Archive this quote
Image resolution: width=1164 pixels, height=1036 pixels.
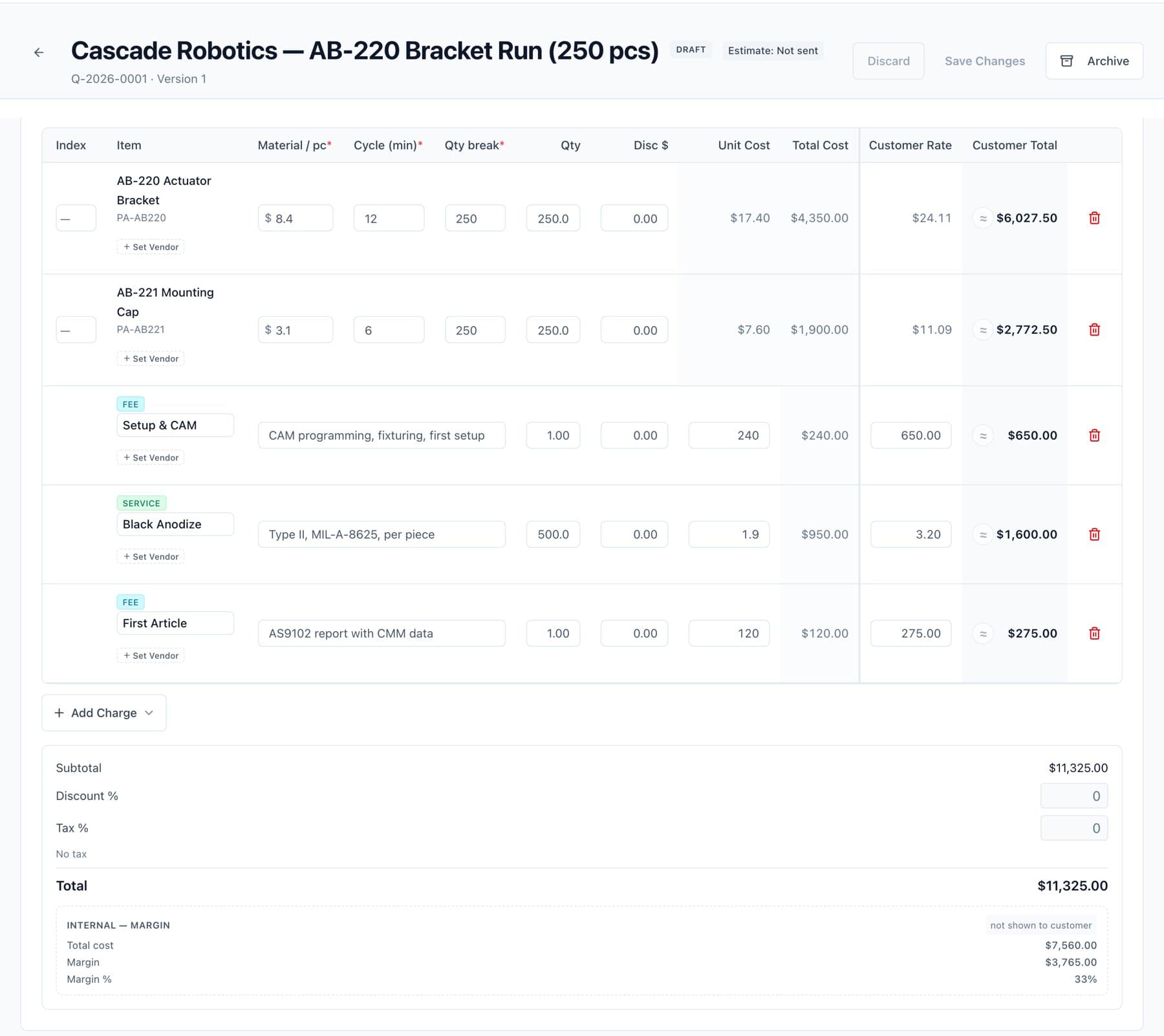pyautogui.click(x=1094, y=61)
